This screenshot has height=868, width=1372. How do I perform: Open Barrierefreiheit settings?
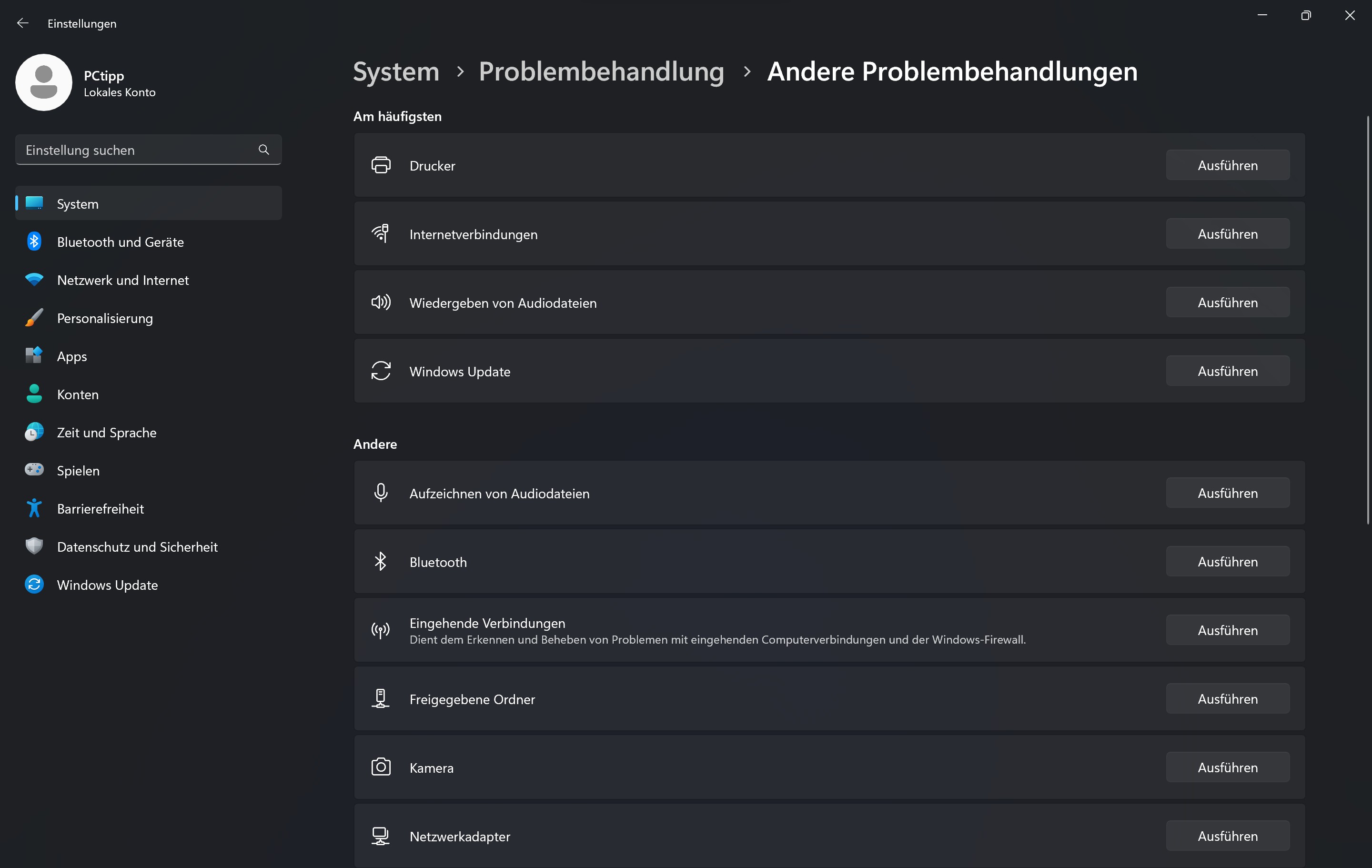149,508
